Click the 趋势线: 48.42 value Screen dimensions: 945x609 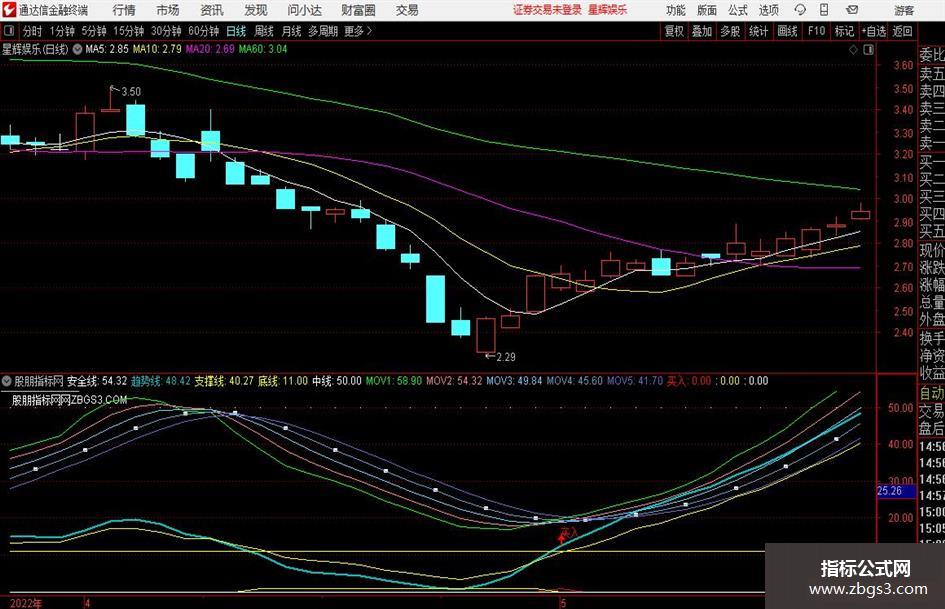161,381
